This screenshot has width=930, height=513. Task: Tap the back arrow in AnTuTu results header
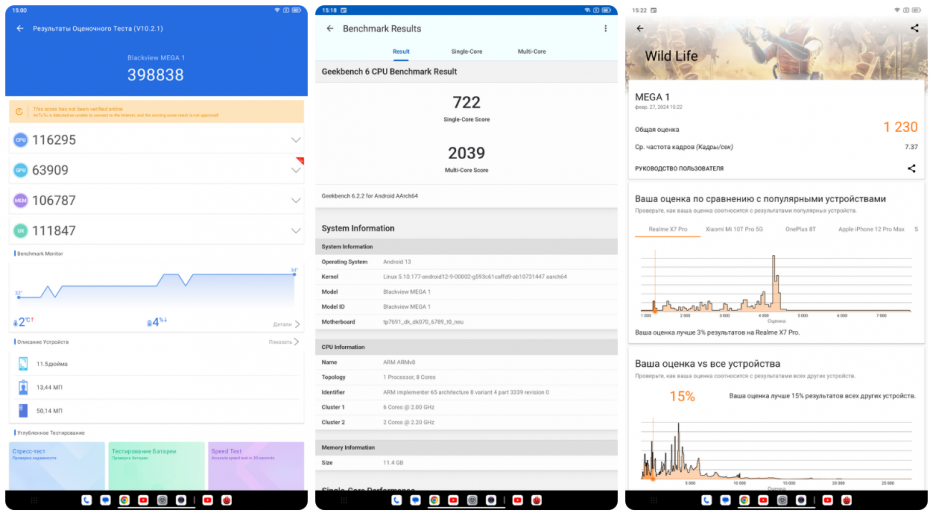pos(20,28)
